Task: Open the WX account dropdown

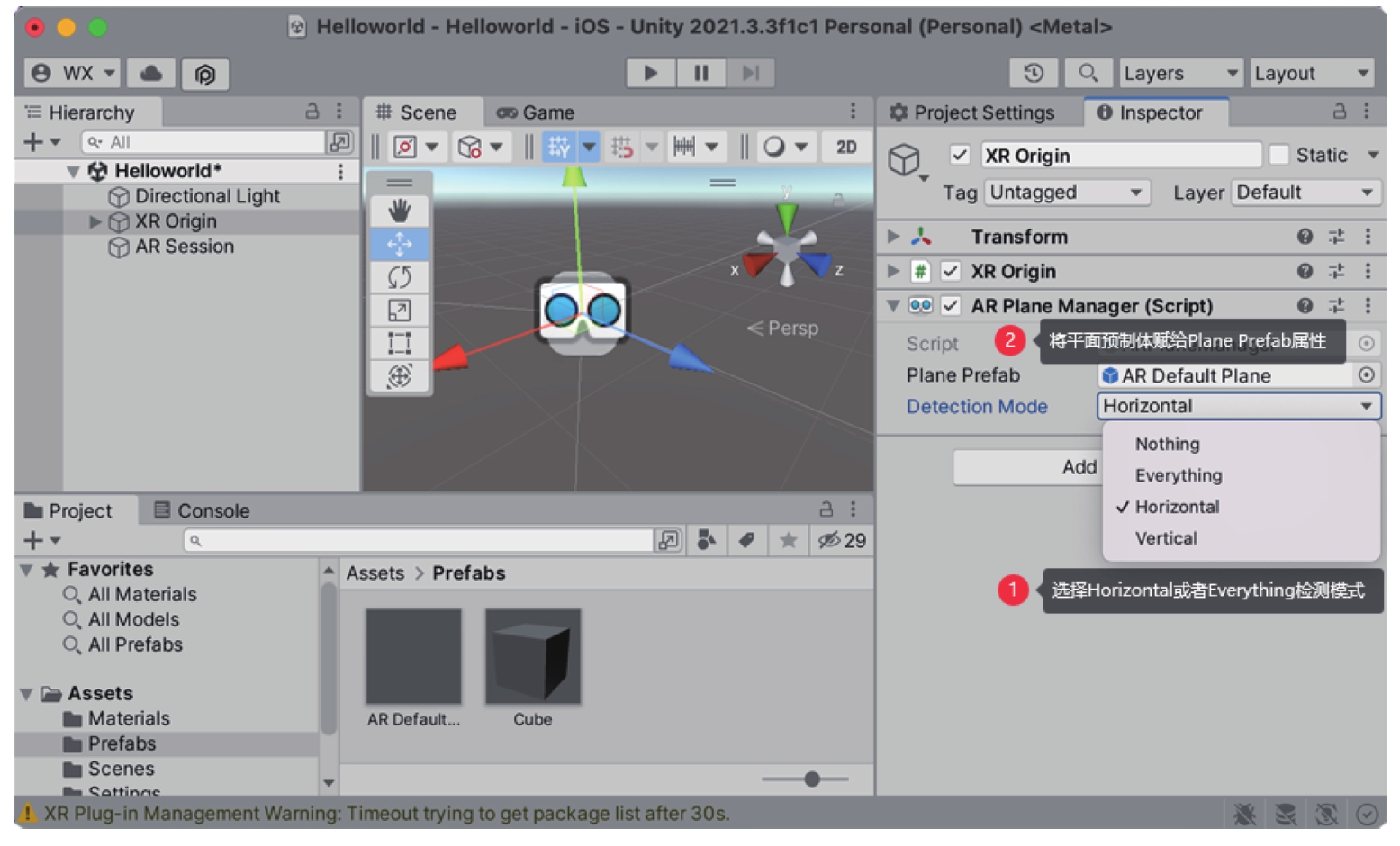Action: pyautogui.click(x=72, y=73)
